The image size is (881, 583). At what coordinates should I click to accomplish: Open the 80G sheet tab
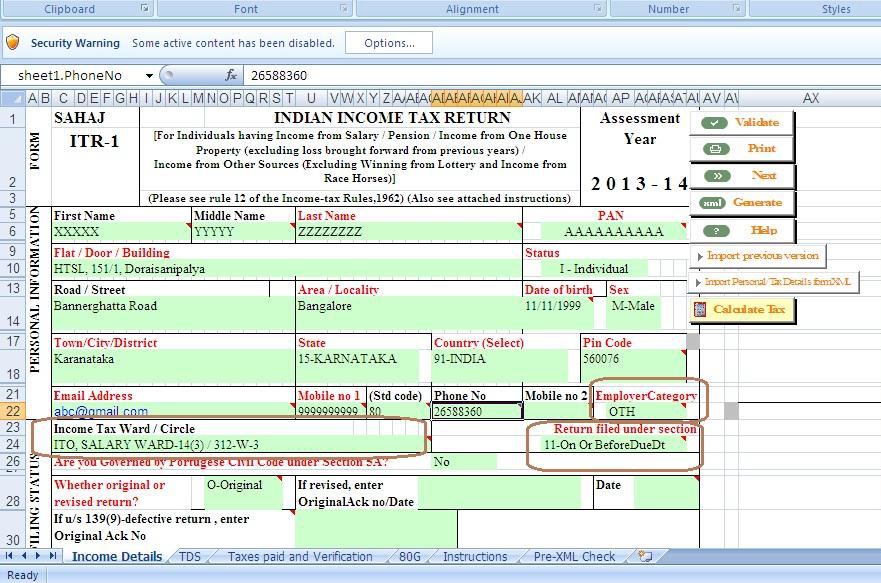(x=408, y=556)
